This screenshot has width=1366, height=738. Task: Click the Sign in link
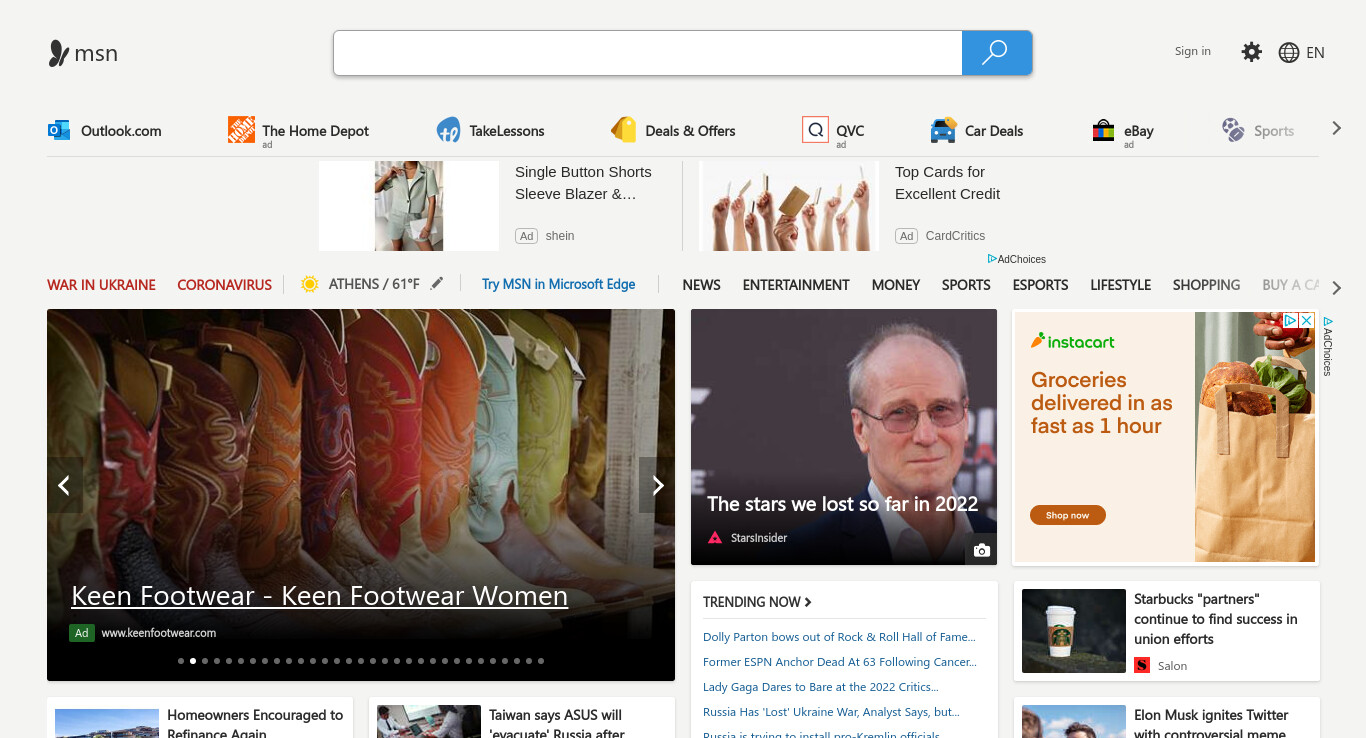point(1193,51)
